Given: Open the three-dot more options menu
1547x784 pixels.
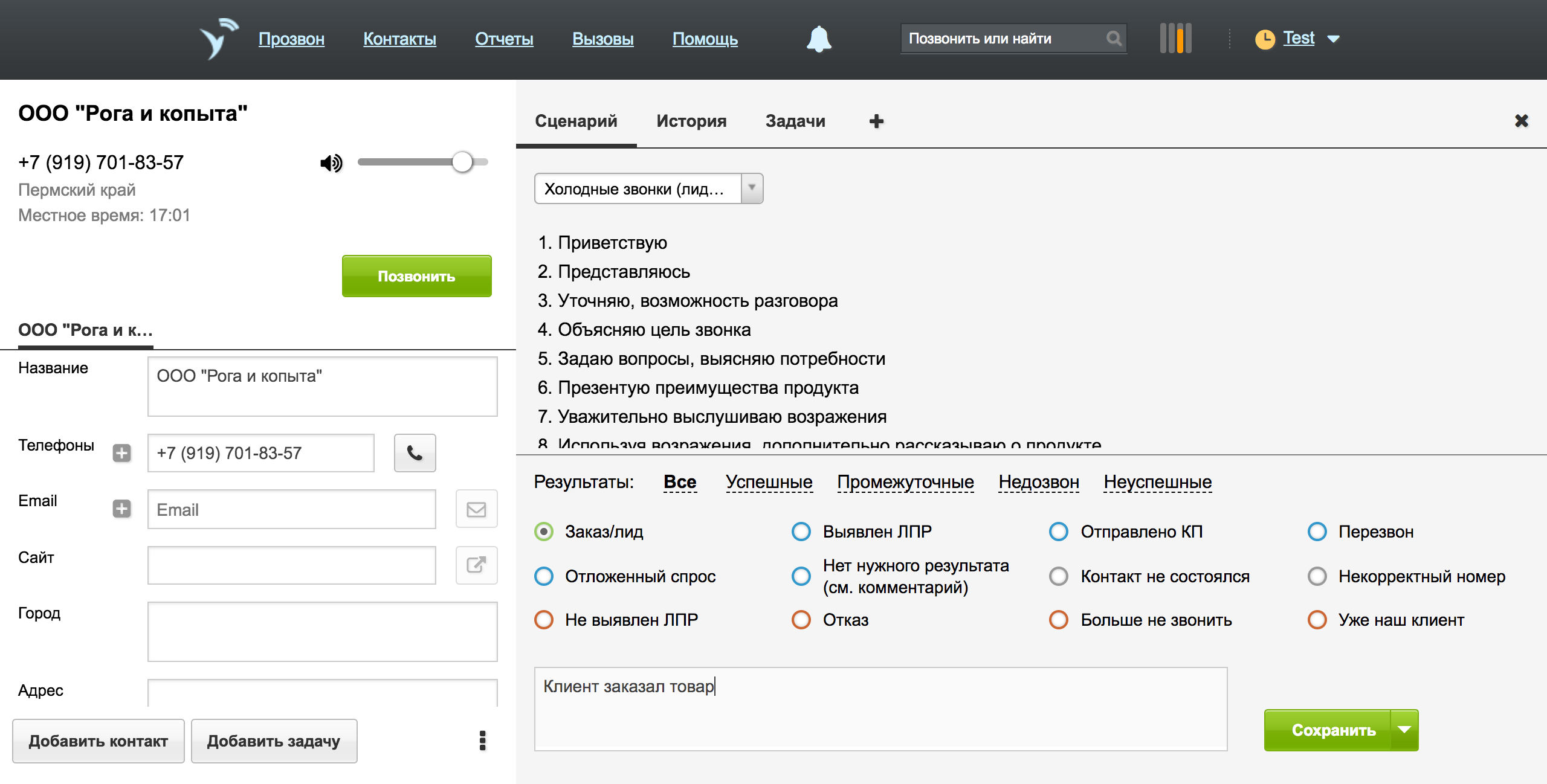Looking at the screenshot, I should pyautogui.click(x=482, y=741).
